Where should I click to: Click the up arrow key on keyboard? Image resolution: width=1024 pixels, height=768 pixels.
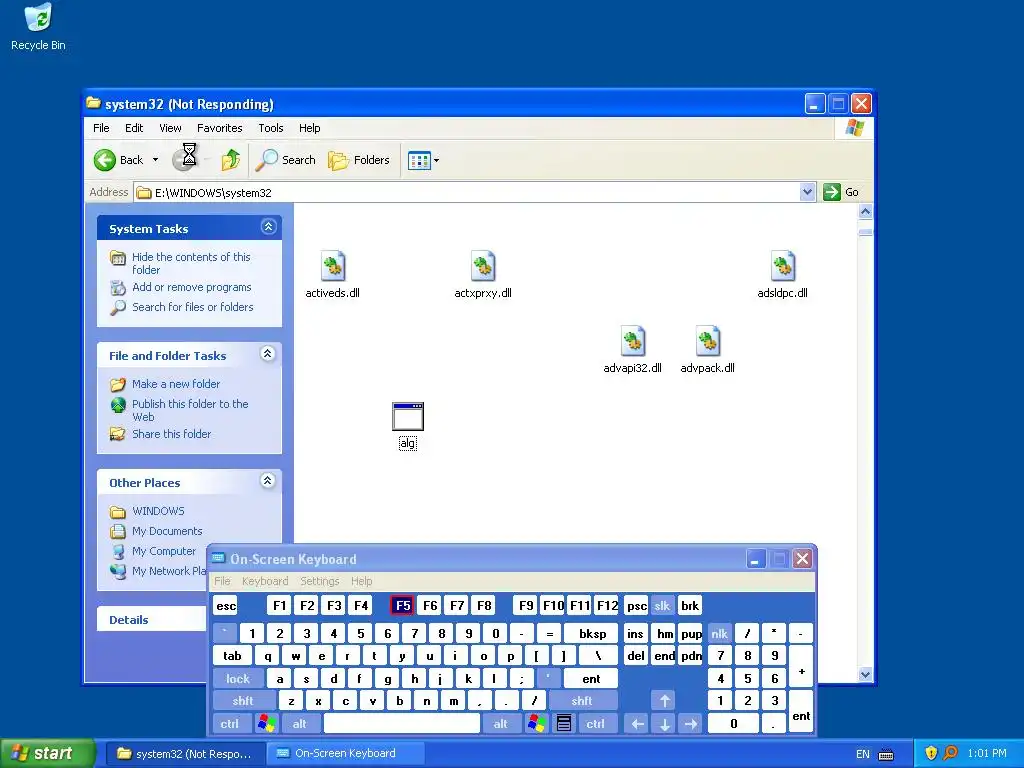[x=664, y=701]
